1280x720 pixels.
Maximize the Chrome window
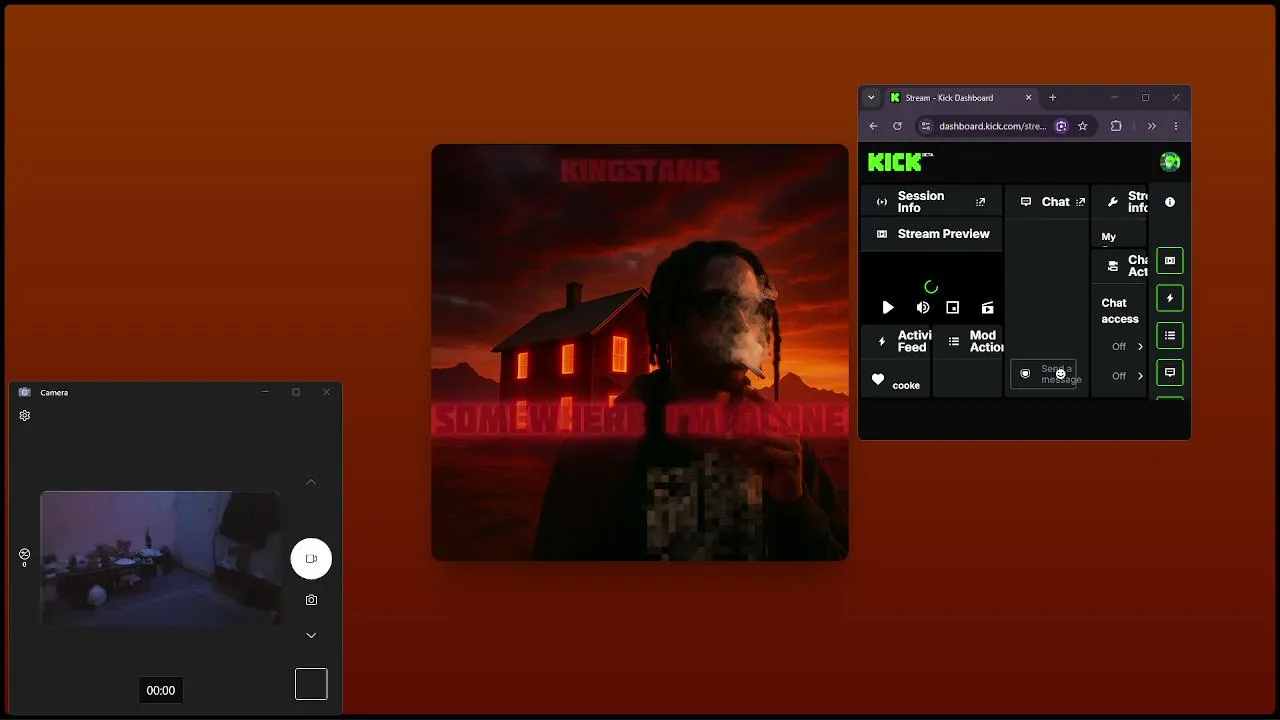(1145, 98)
